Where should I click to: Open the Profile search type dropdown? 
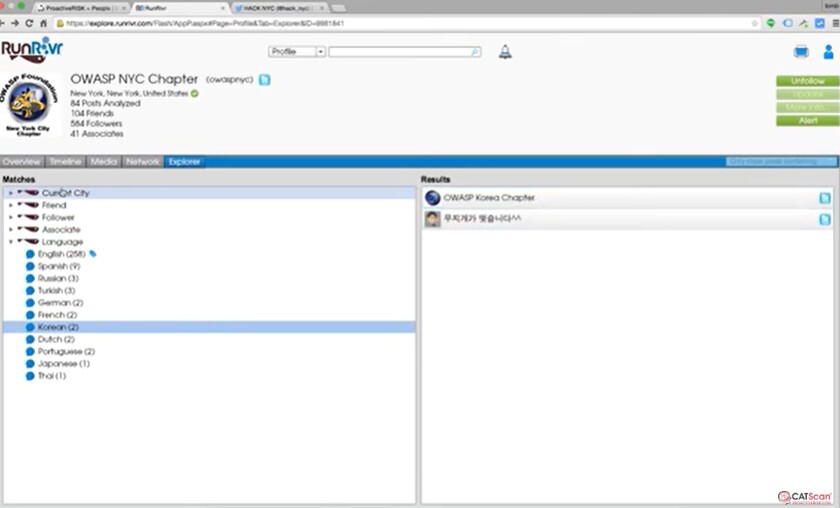296,52
